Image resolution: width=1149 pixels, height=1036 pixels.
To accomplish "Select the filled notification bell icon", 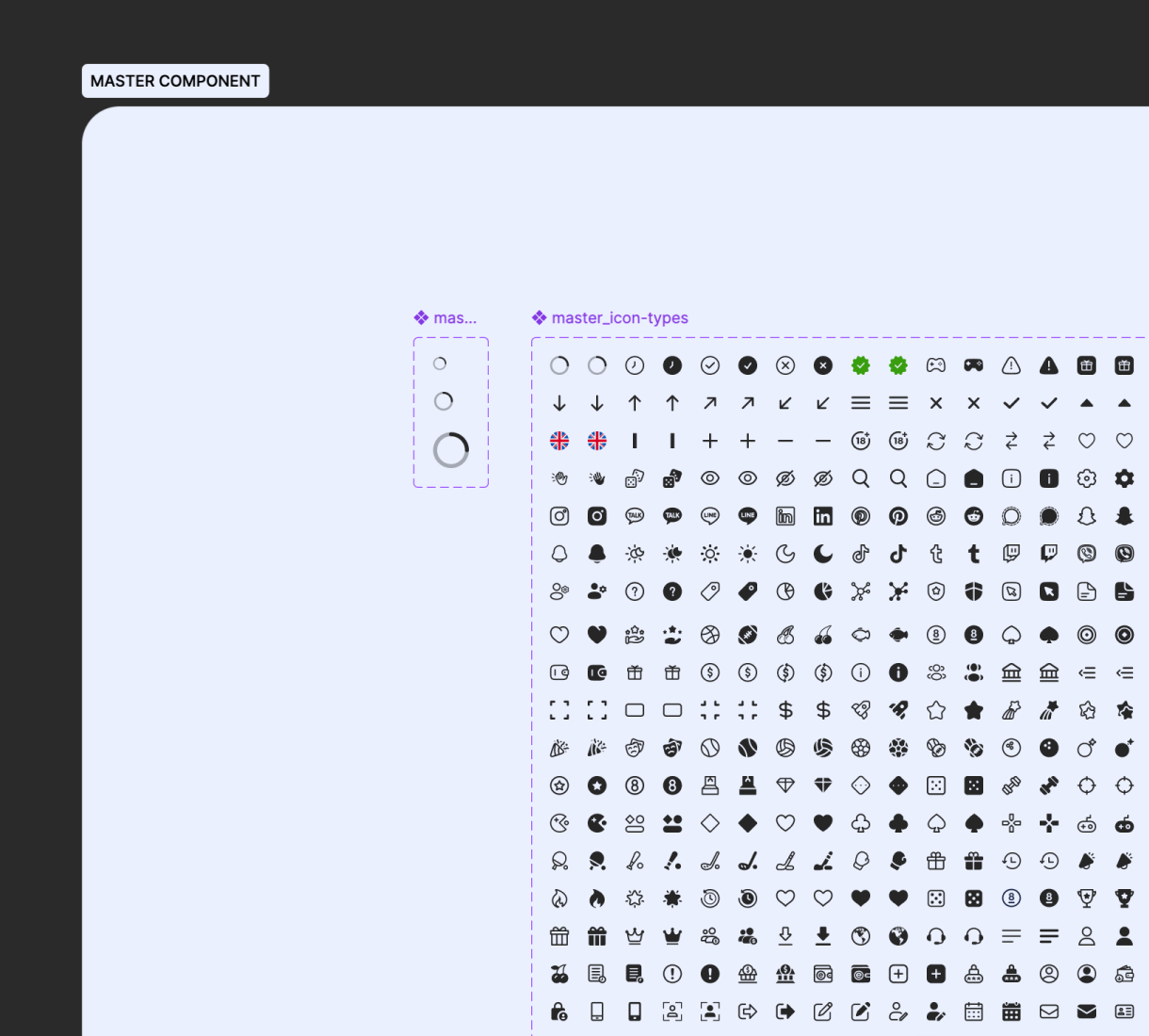I will click(x=597, y=554).
